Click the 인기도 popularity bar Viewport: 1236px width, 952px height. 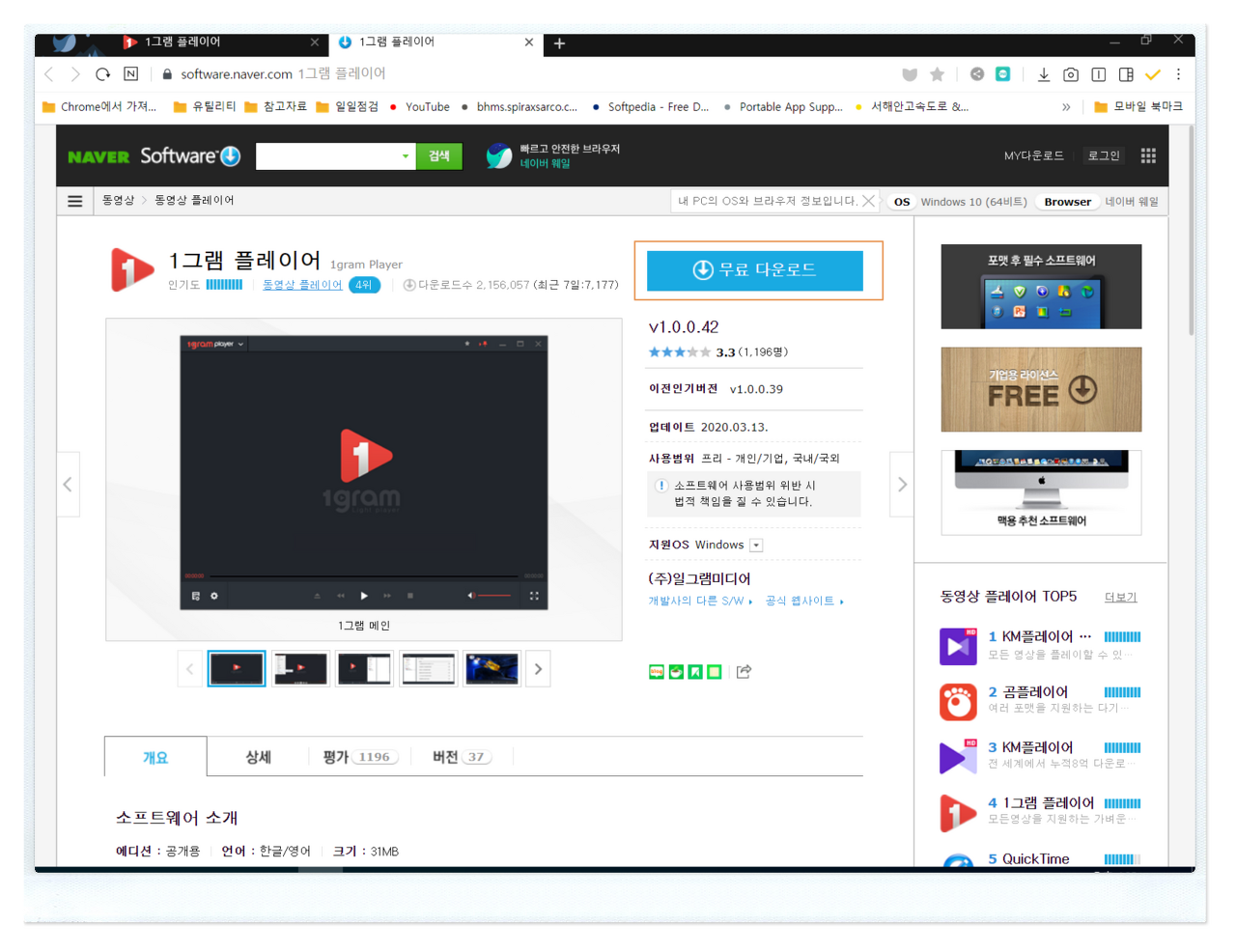pos(224,285)
